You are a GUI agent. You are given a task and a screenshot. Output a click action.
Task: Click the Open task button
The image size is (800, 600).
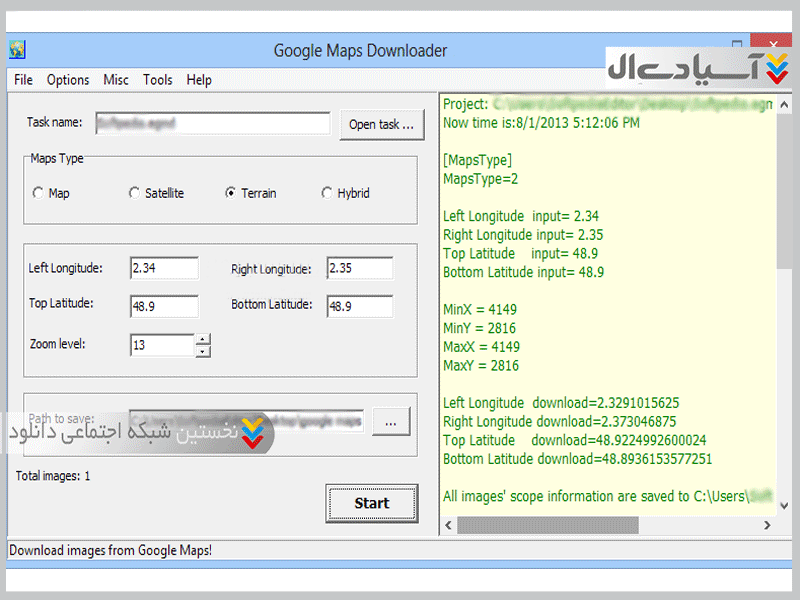(x=381, y=124)
